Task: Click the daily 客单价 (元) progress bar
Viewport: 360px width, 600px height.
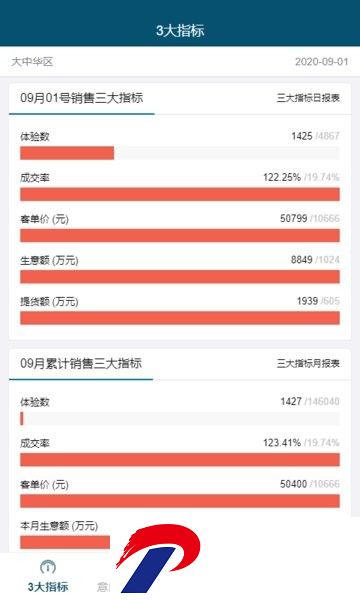Action: click(180, 236)
